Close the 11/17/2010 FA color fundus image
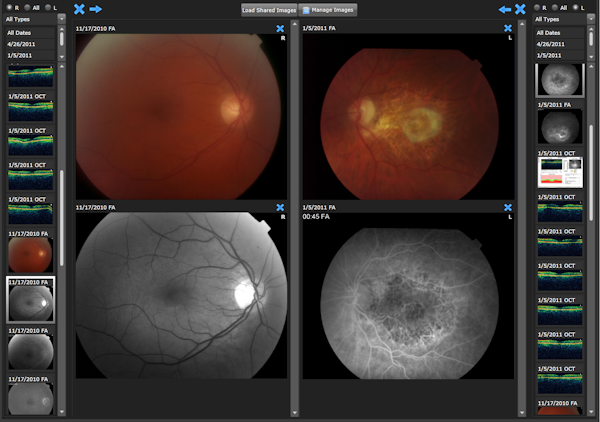 point(280,29)
